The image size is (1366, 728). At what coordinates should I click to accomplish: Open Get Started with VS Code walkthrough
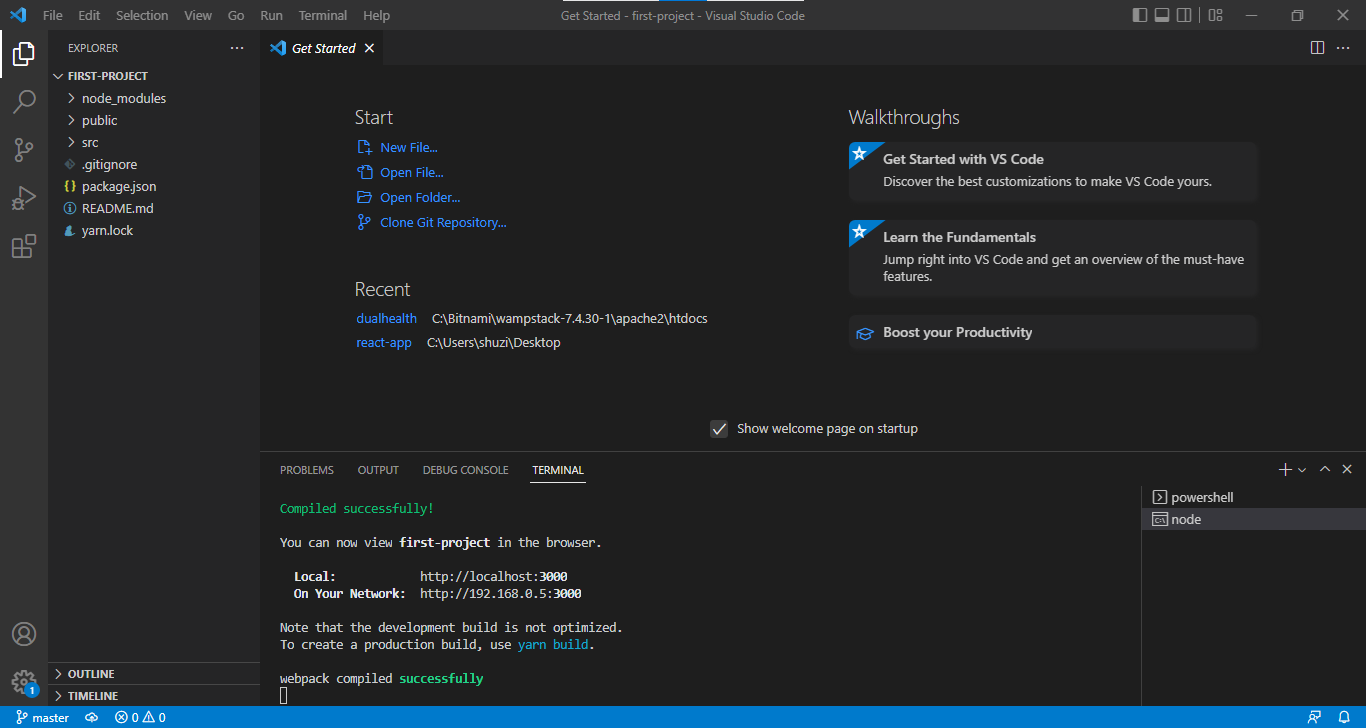click(1053, 171)
